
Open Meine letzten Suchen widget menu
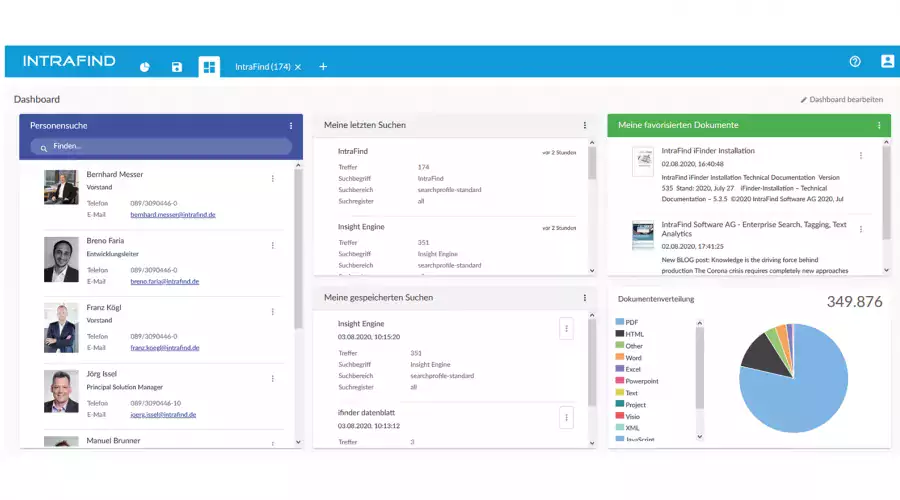pos(585,125)
